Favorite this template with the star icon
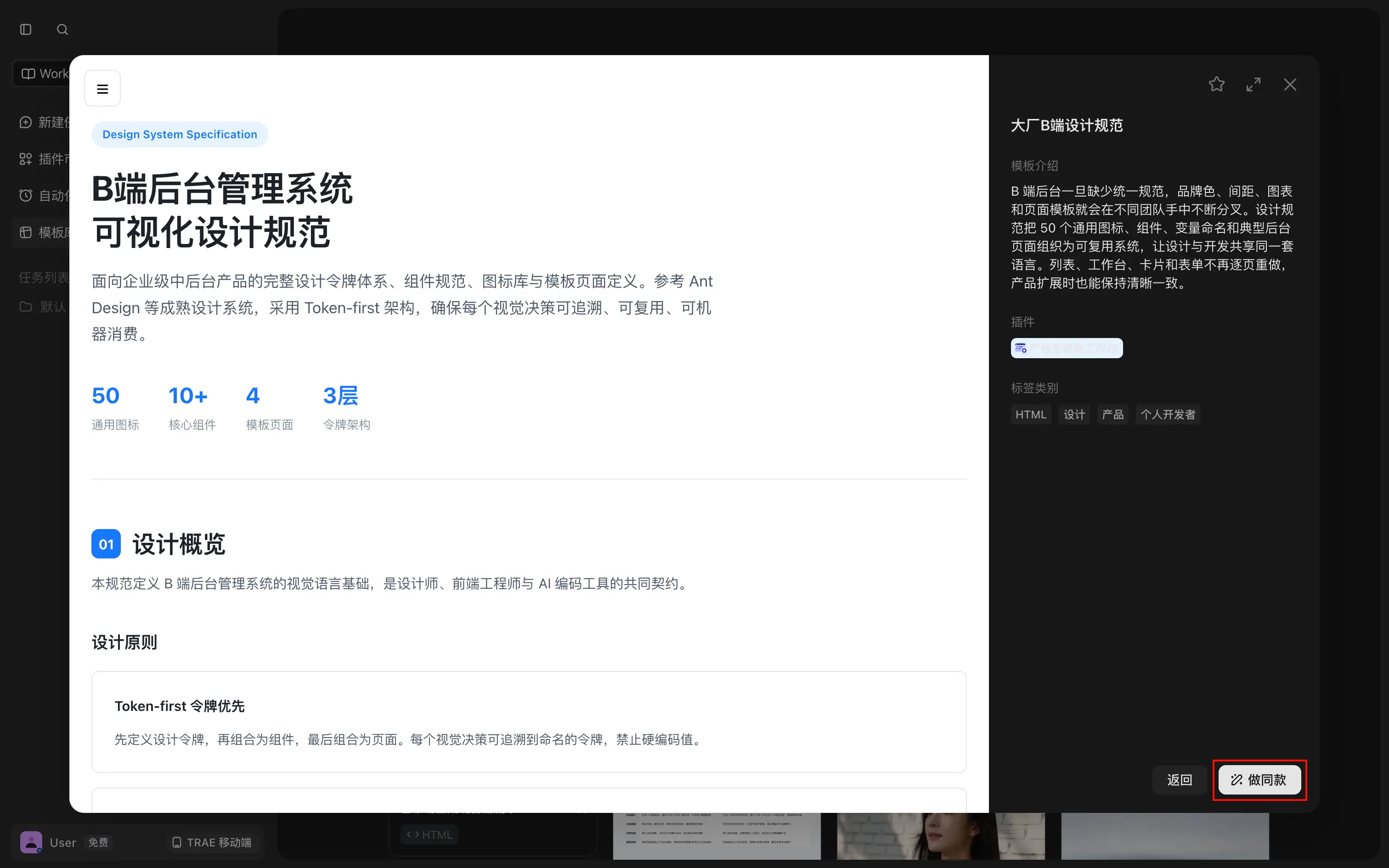This screenshot has height=868, width=1389. coord(1216,85)
